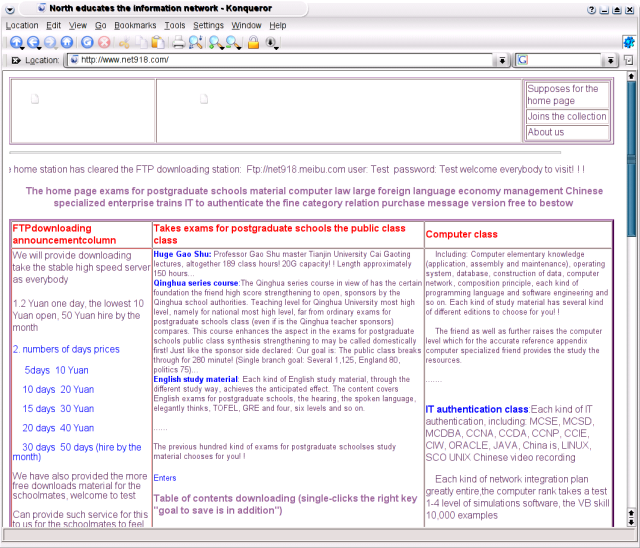Click 'FTPdownloading announcementcolumn' heading
Viewport: 640px width, 548px height.
click(x=64, y=234)
